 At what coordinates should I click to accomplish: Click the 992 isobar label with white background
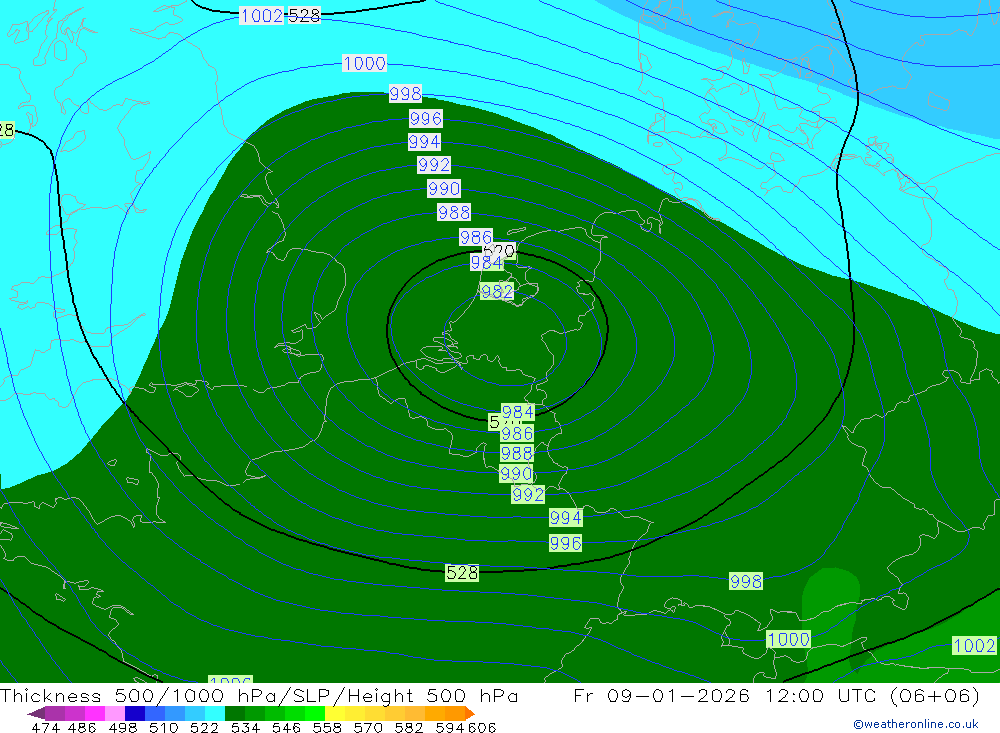pyautogui.click(x=434, y=165)
